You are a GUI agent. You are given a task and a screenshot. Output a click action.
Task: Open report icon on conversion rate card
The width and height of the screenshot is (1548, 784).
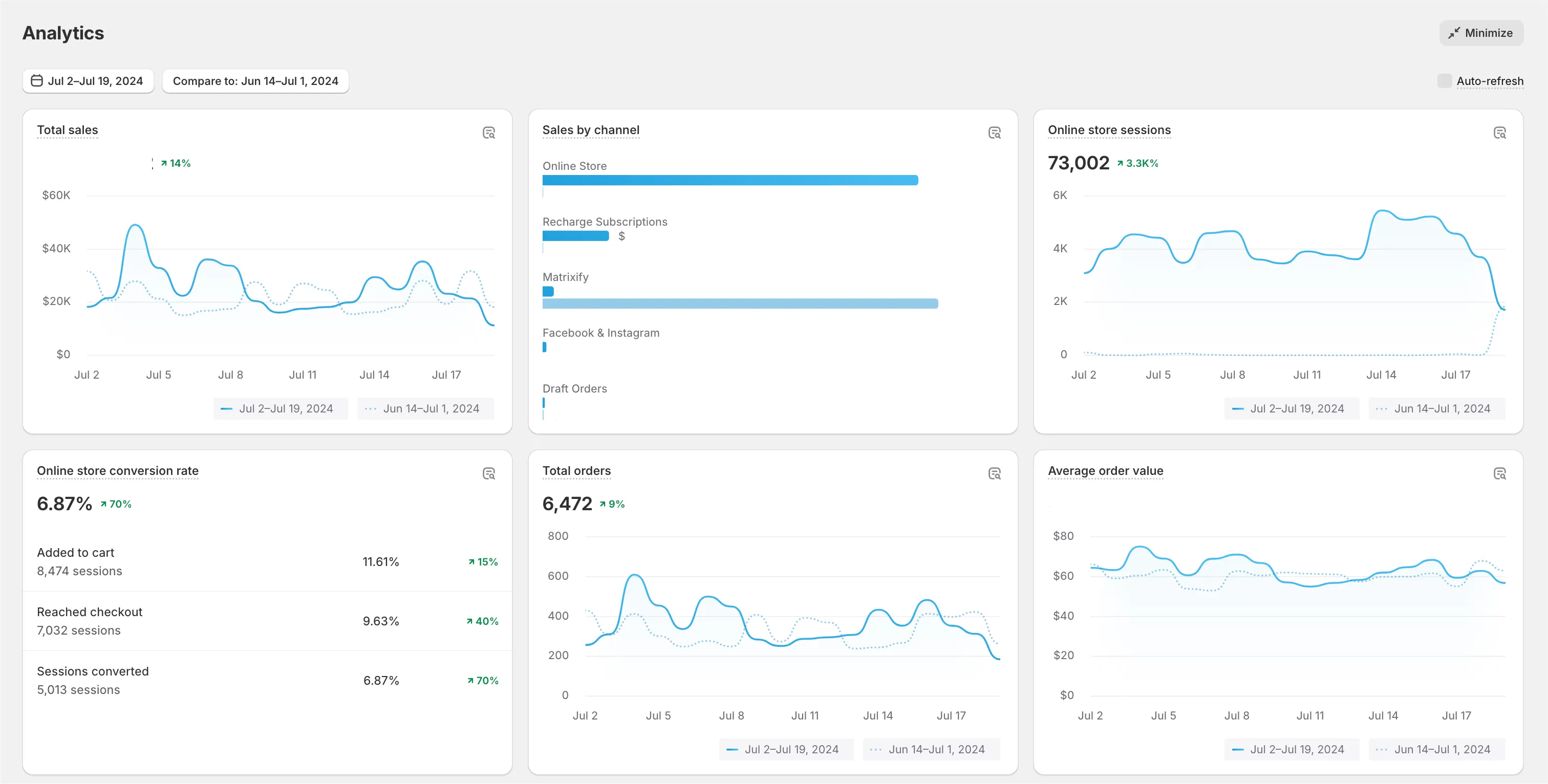point(488,473)
